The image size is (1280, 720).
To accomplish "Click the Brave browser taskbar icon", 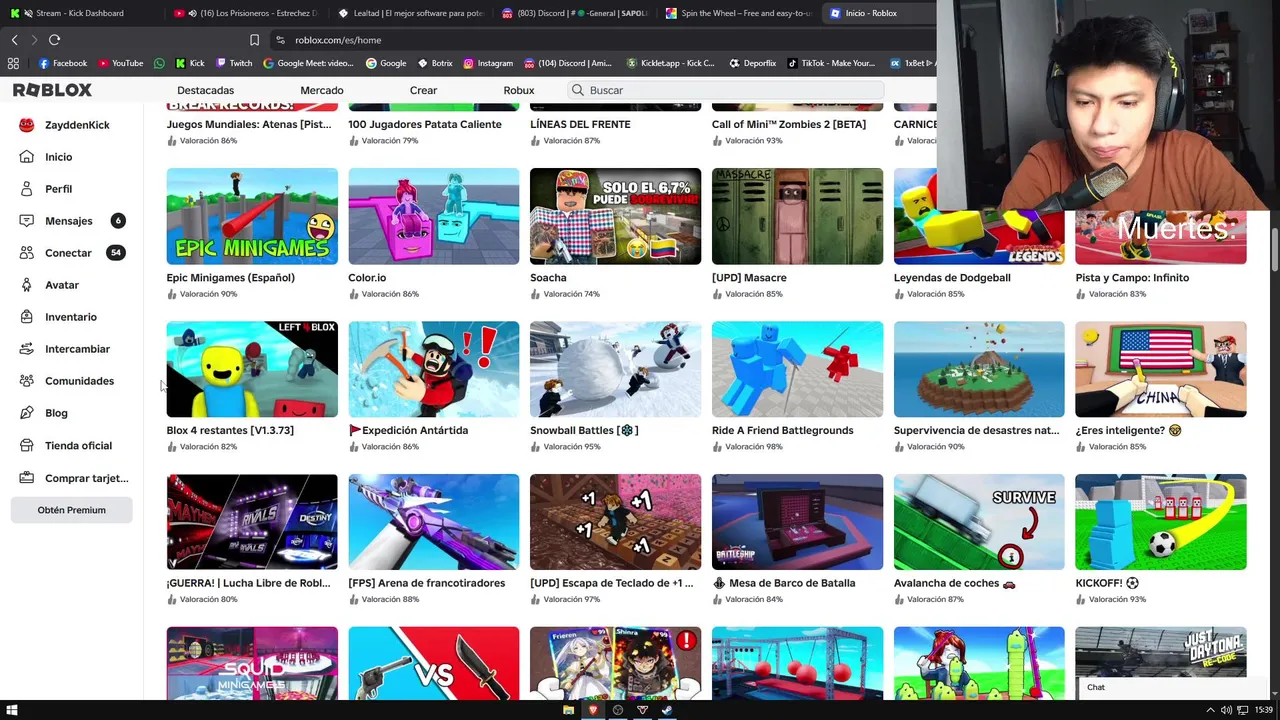I will [x=593, y=710].
